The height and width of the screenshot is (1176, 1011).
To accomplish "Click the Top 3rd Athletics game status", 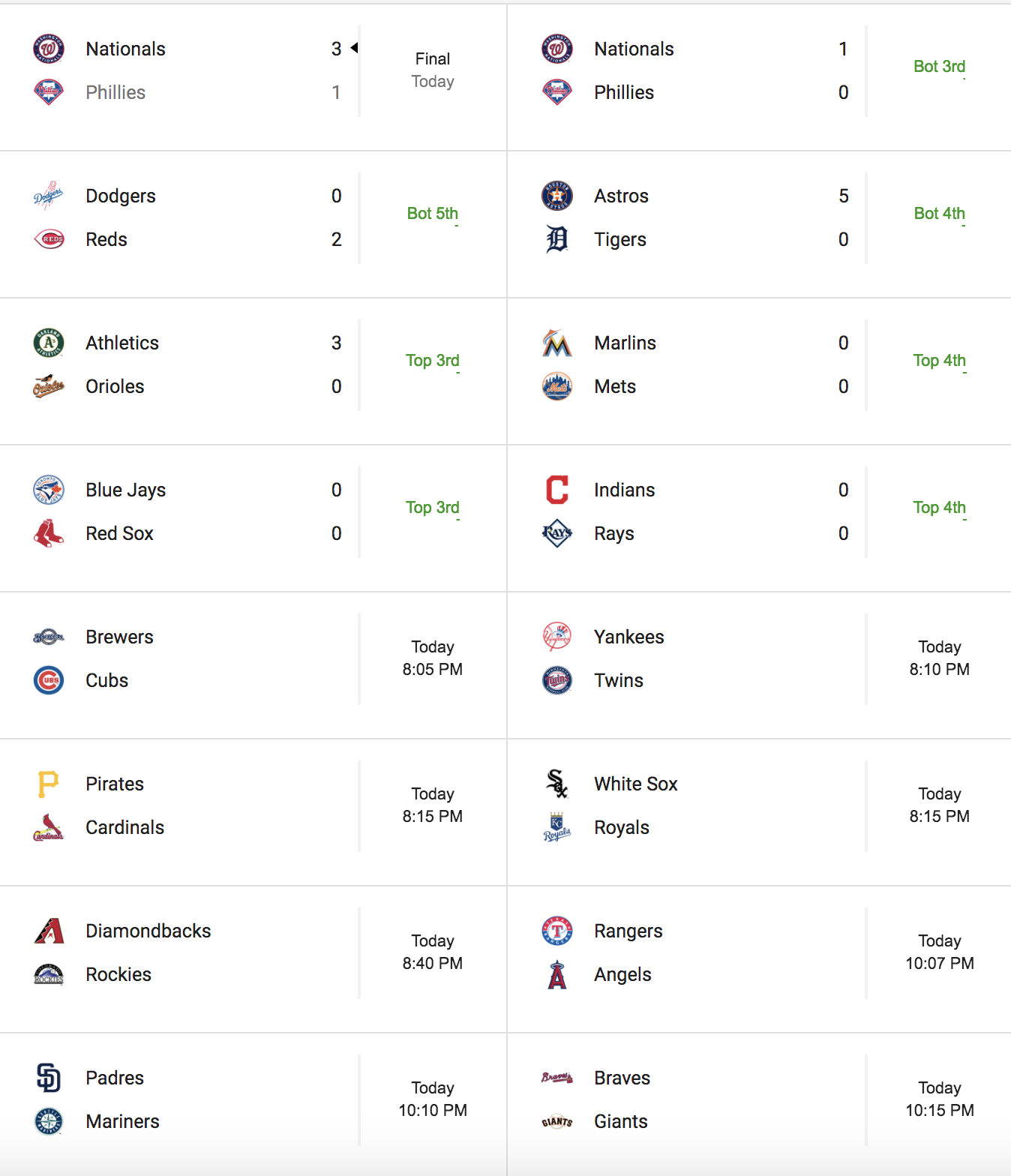I will point(433,361).
